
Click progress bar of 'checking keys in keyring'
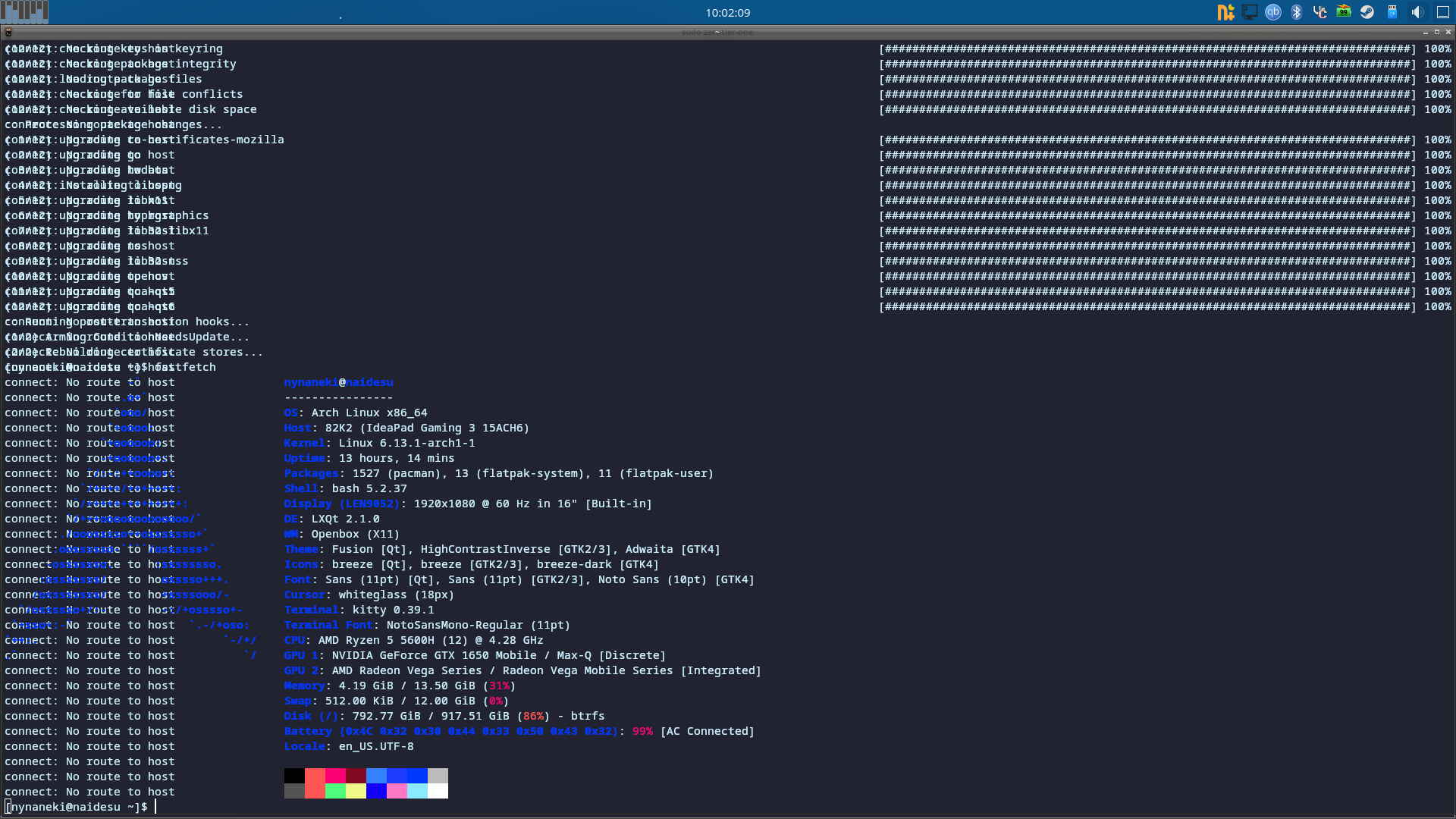(1147, 49)
